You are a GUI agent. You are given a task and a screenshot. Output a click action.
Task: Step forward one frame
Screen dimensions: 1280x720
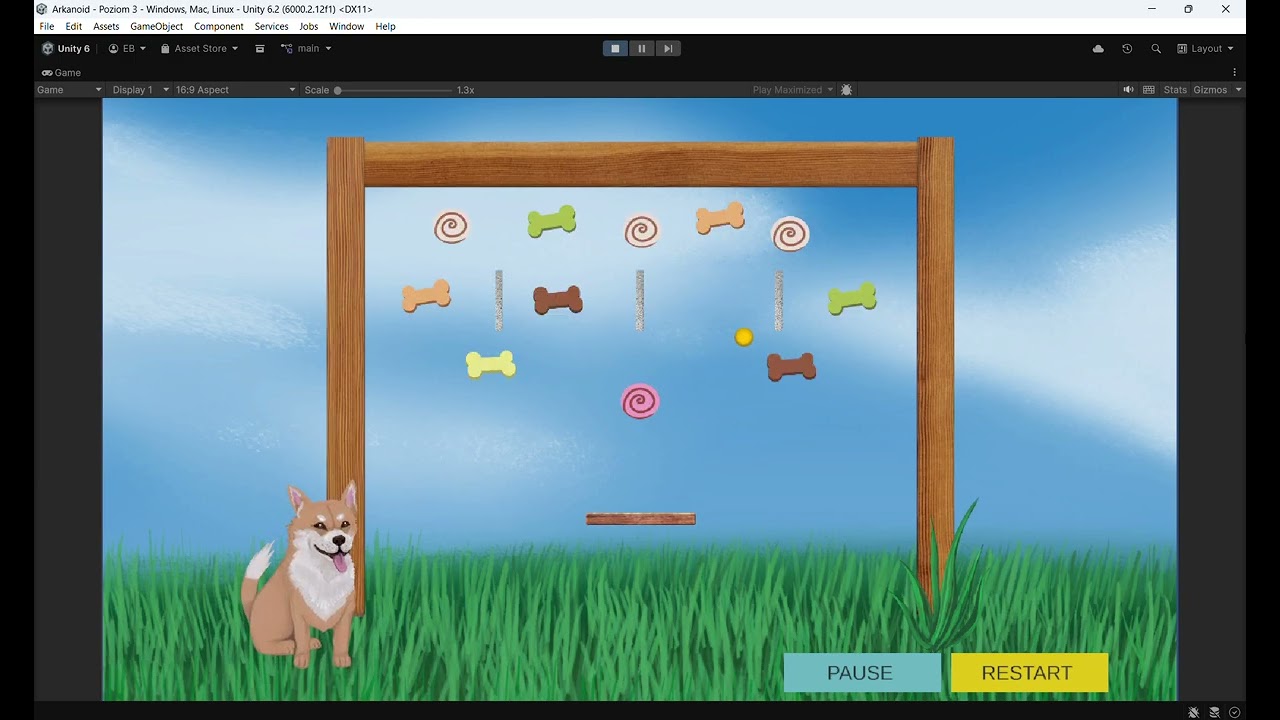[x=668, y=48]
